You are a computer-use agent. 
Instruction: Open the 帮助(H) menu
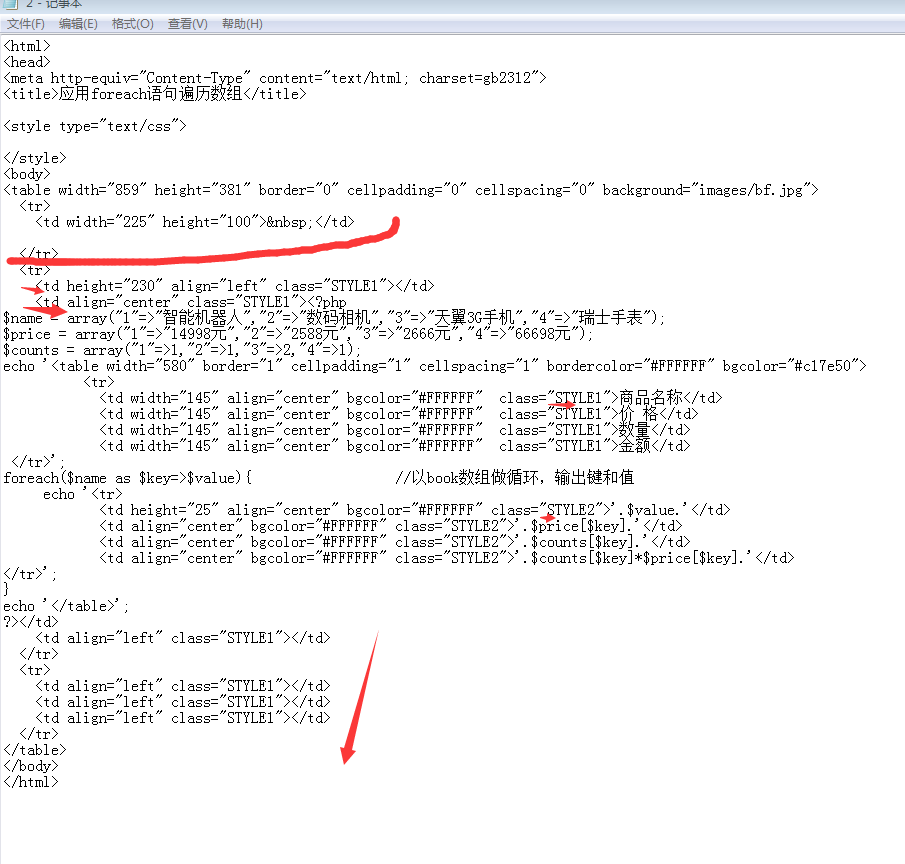pyautogui.click(x=242, y=24)
